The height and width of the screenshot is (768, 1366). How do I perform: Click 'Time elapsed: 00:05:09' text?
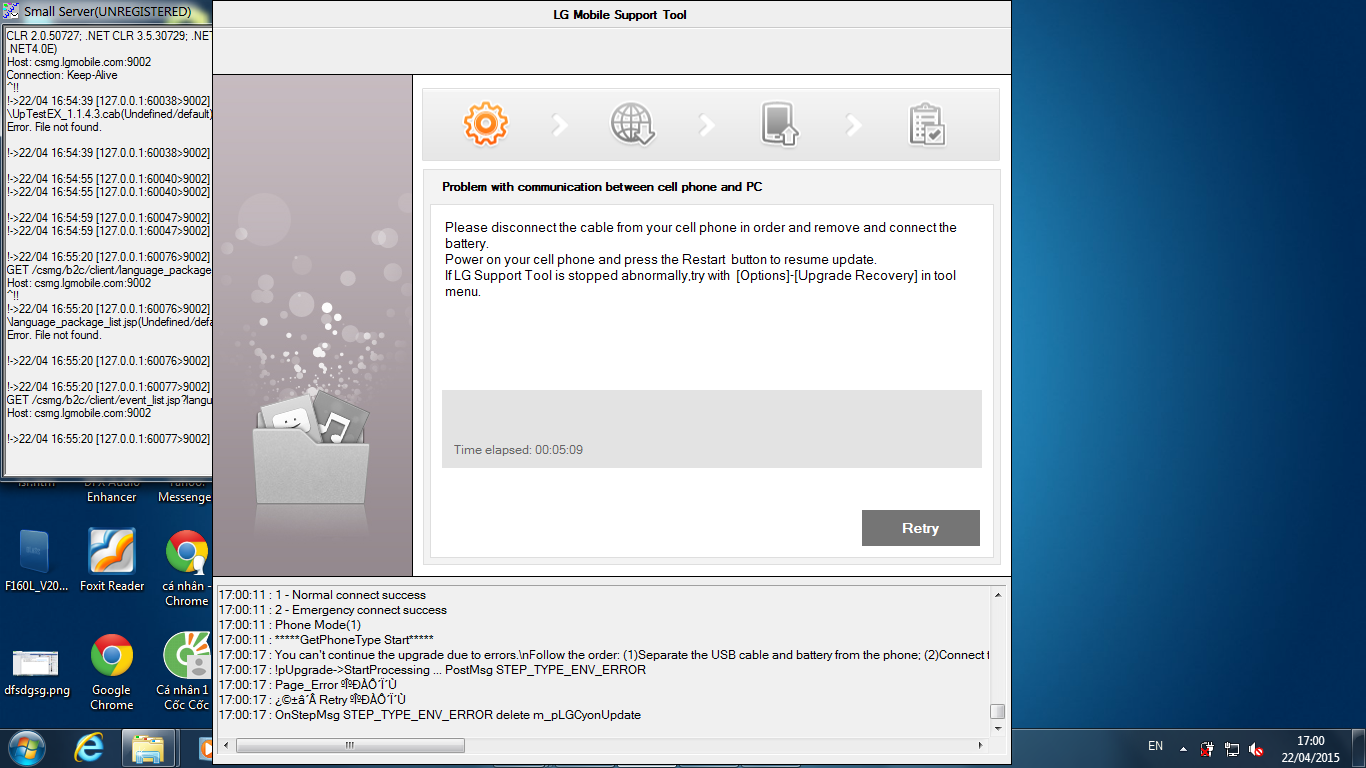click(x=518, y=450)
